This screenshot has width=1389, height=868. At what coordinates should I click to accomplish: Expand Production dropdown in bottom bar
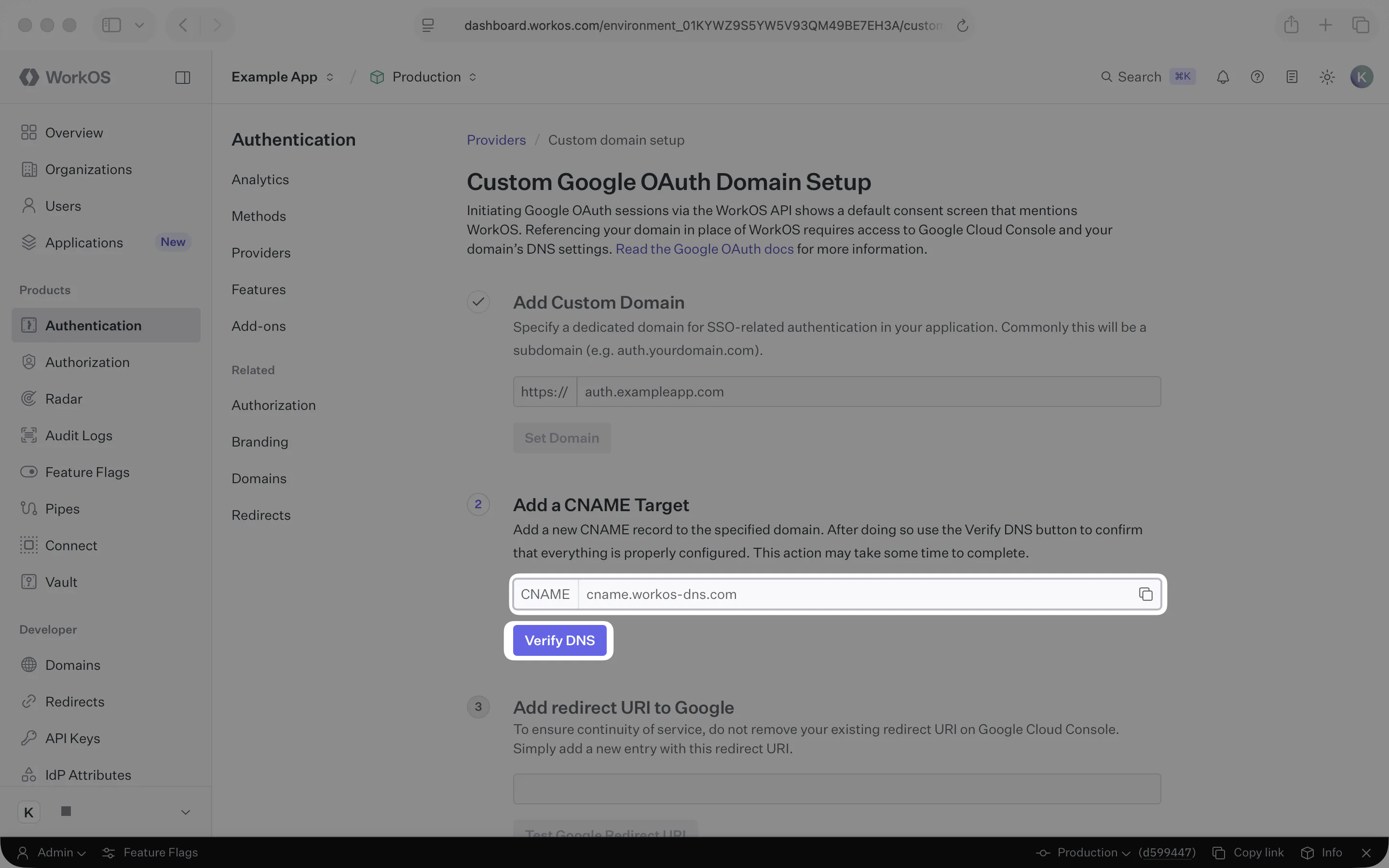(x=1084, y=853)
